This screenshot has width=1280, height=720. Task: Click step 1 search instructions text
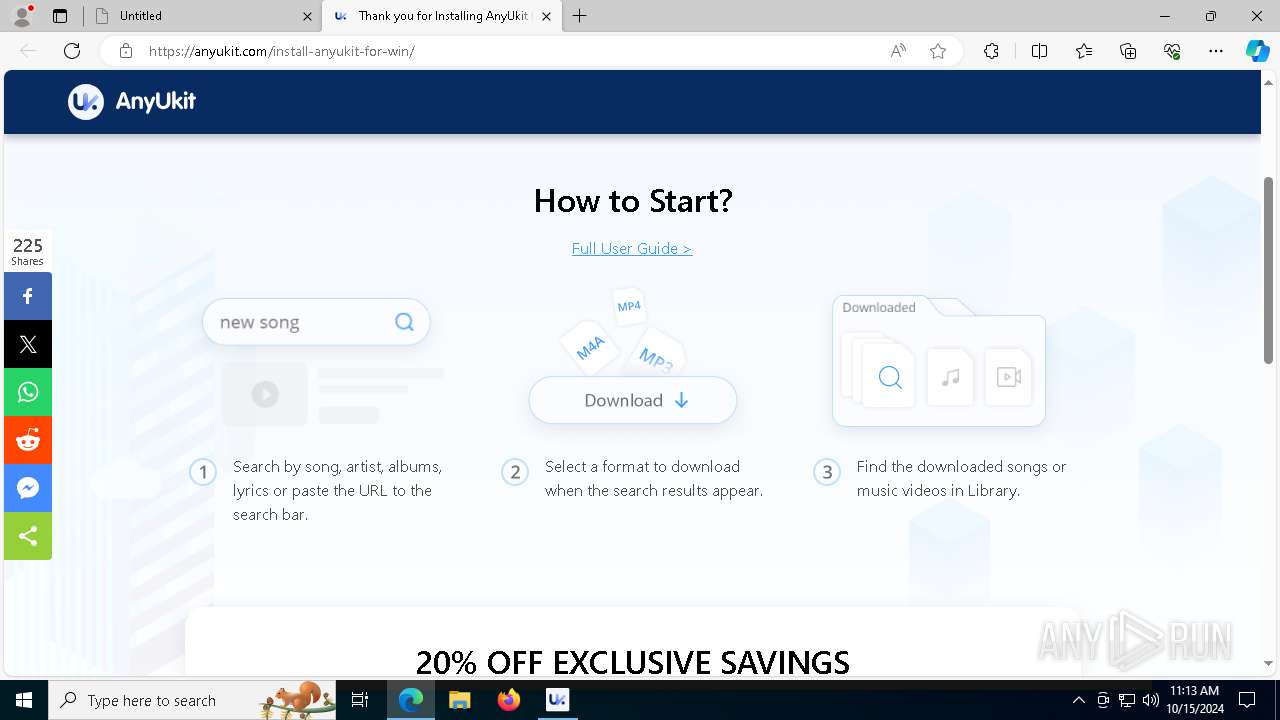tap(337, 490)
